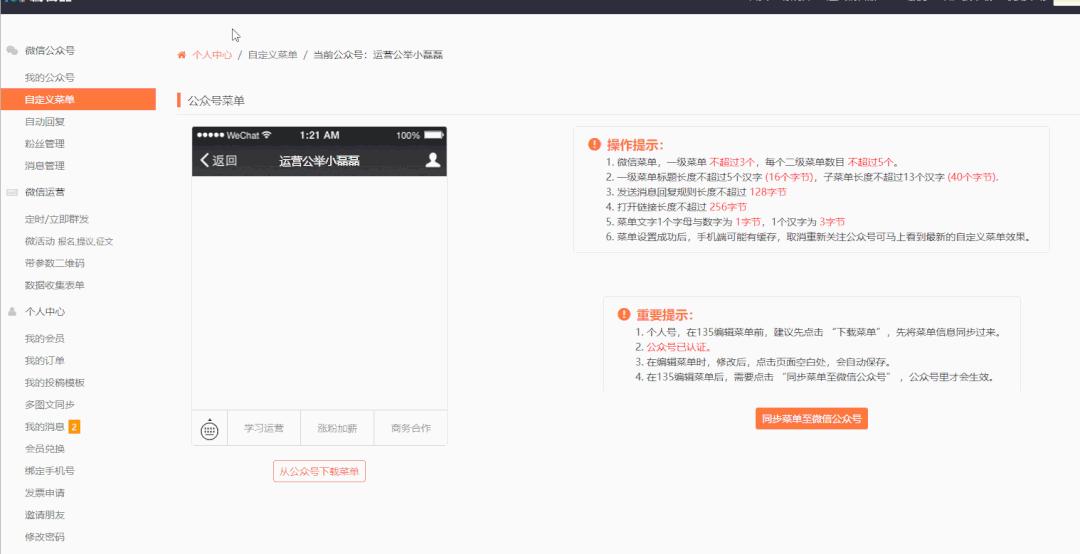This screenshot has height=554, width=1080.
Task: Open 会员兑换 in sidebar
Action: [45, 449]
